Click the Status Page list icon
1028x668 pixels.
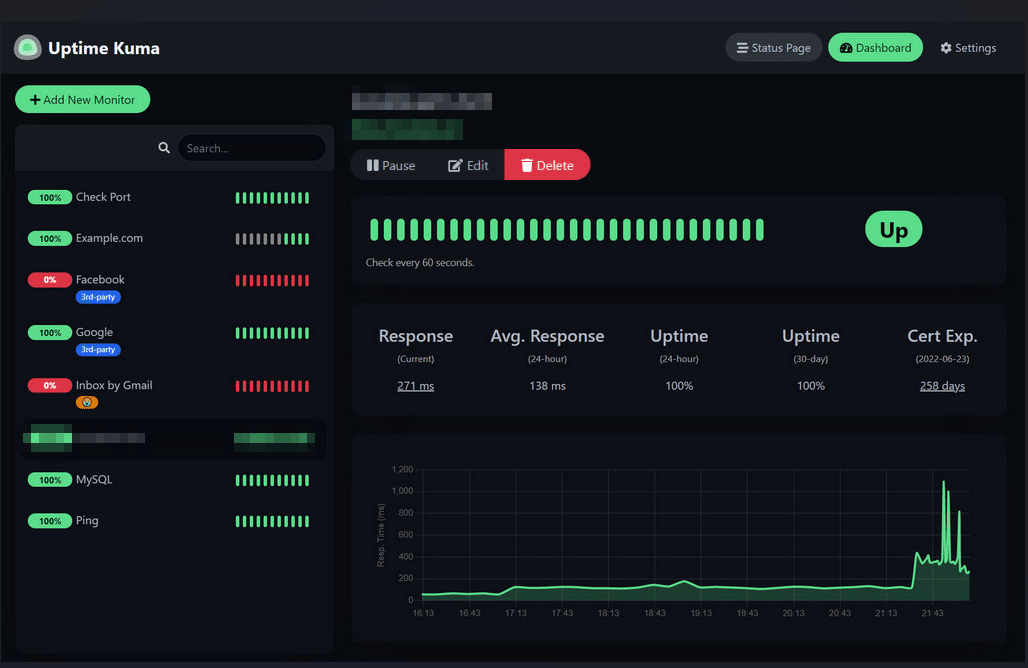click(742, 48)
